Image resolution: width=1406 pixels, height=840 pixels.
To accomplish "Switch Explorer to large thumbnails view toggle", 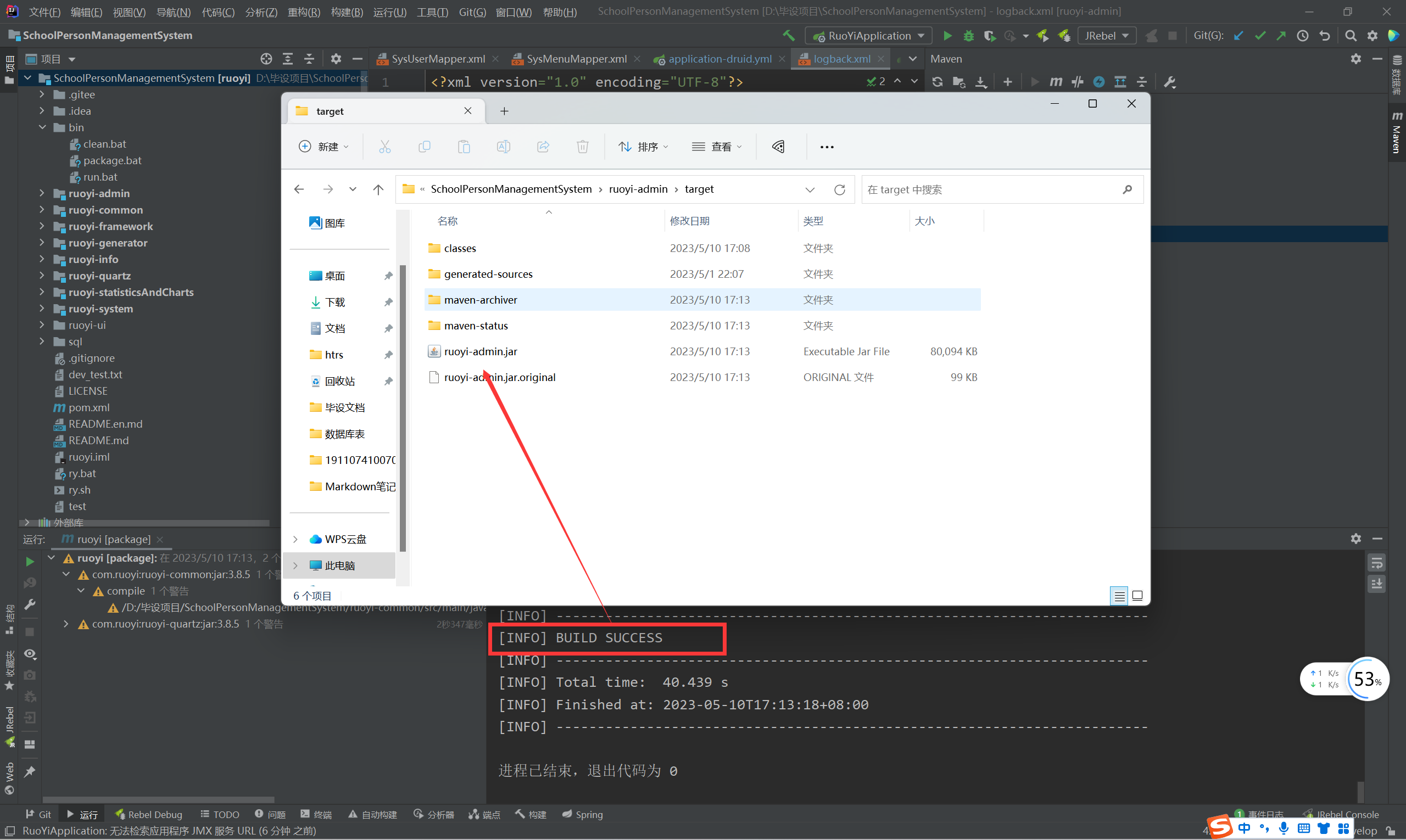I will tap(1137, 596).
